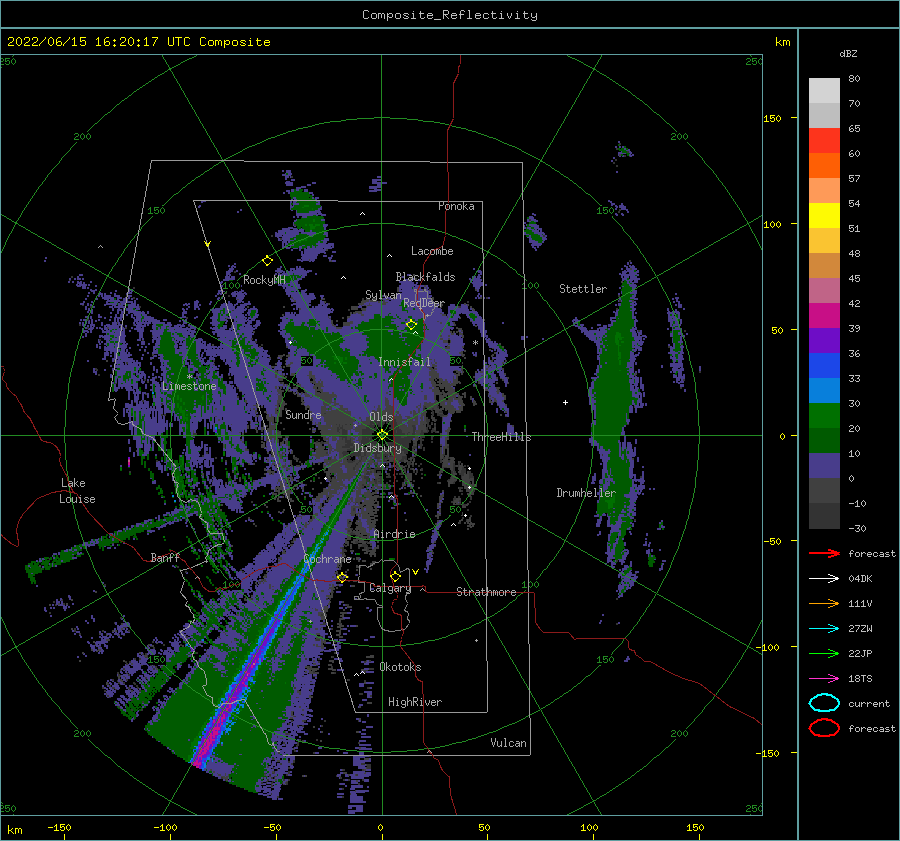900x841 pixels.
Task: Click the yellow diamond marker above Calgary
Action: pos(395,576)
